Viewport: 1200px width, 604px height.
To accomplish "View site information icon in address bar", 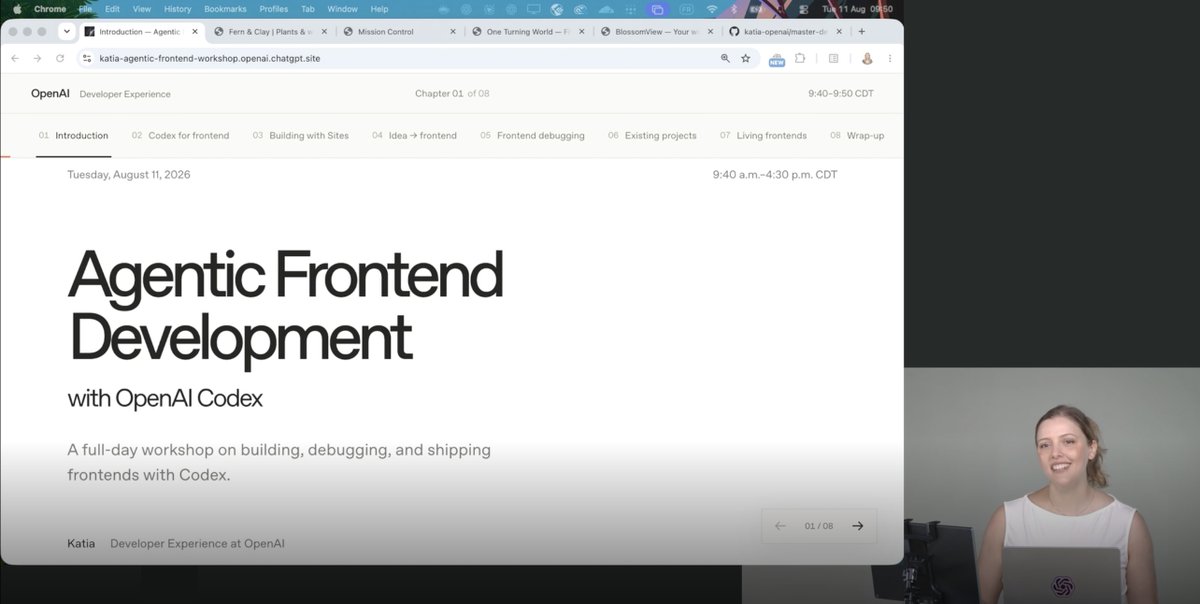I will (x=87, y=59).
